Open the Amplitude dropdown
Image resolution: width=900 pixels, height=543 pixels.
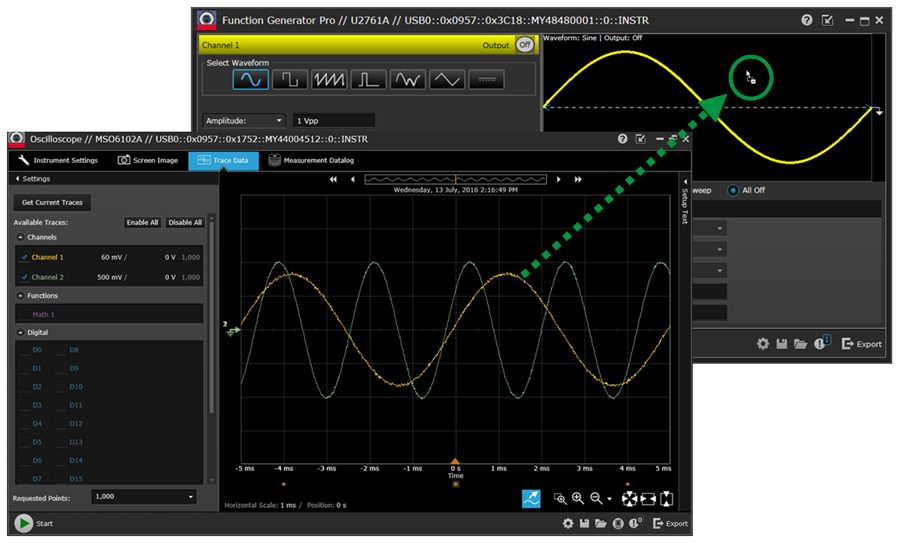point(244,121)
